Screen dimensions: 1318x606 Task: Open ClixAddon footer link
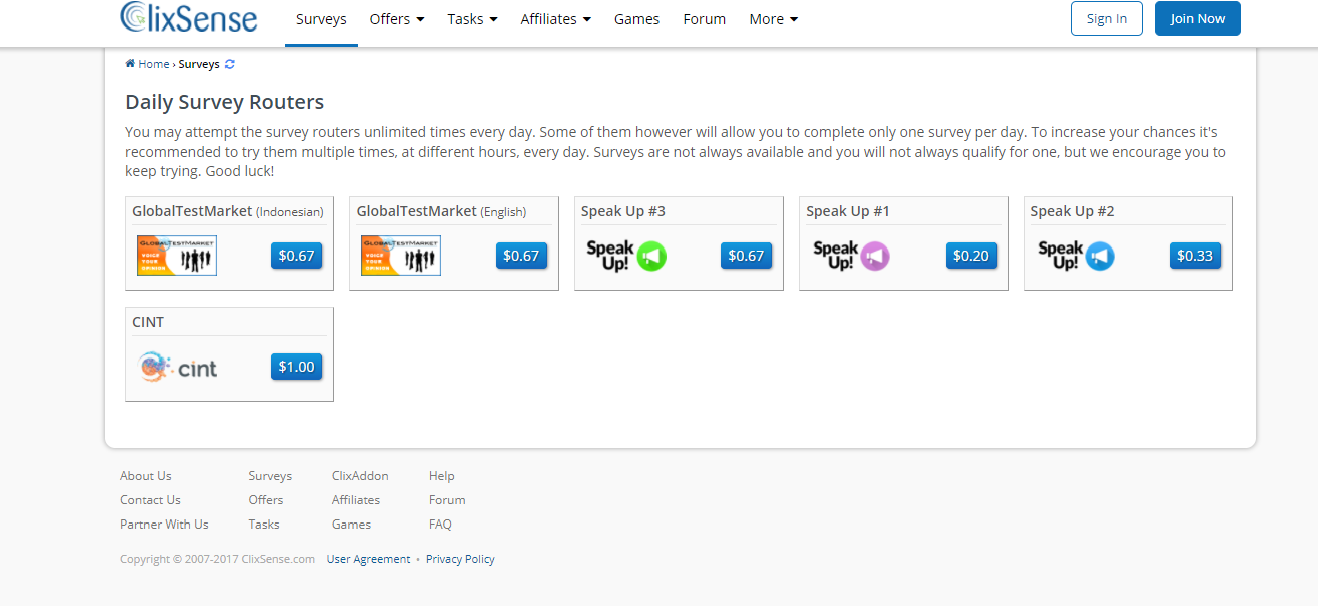click(360, 476)
